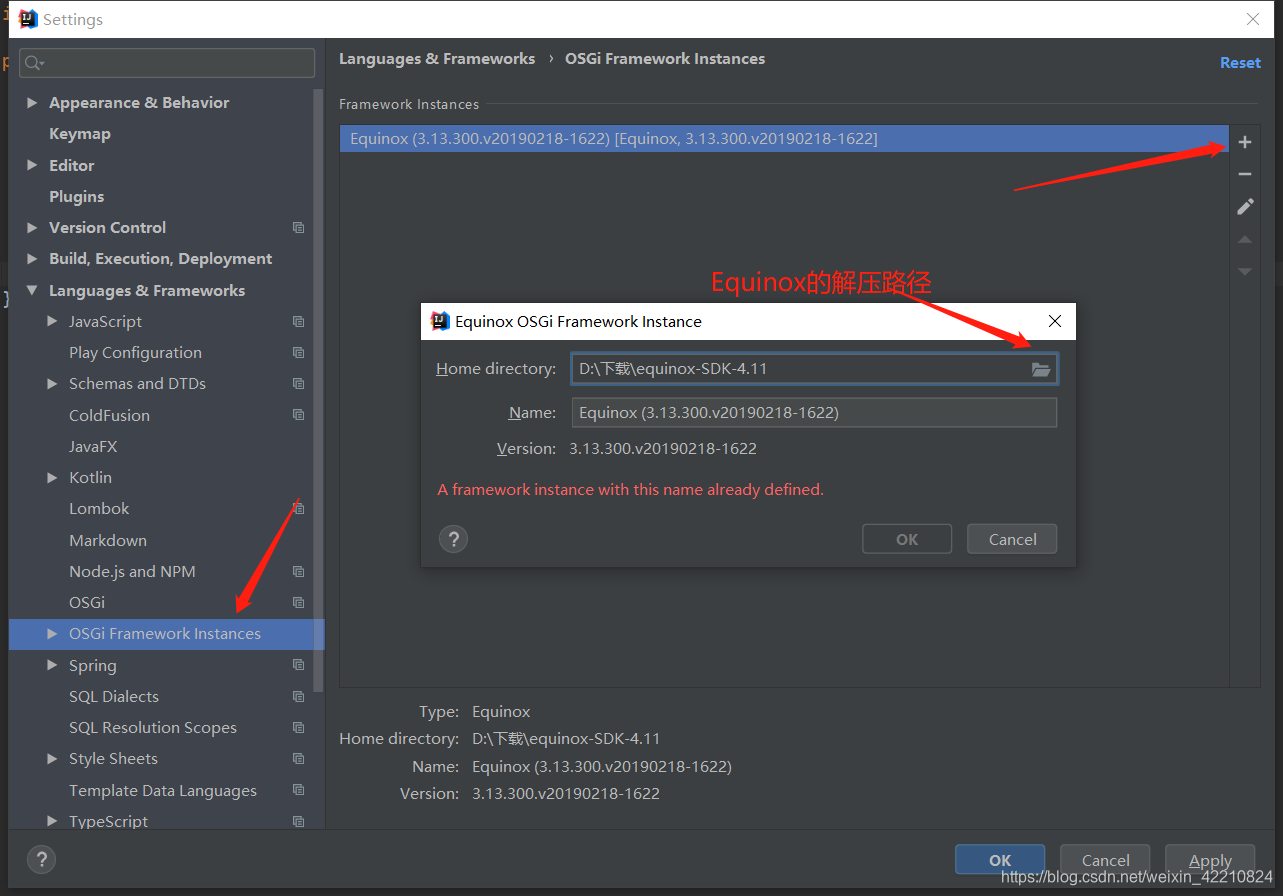1283x896 pixels.
Task: Expand Kotlin settings node
Action: [52, 478]
